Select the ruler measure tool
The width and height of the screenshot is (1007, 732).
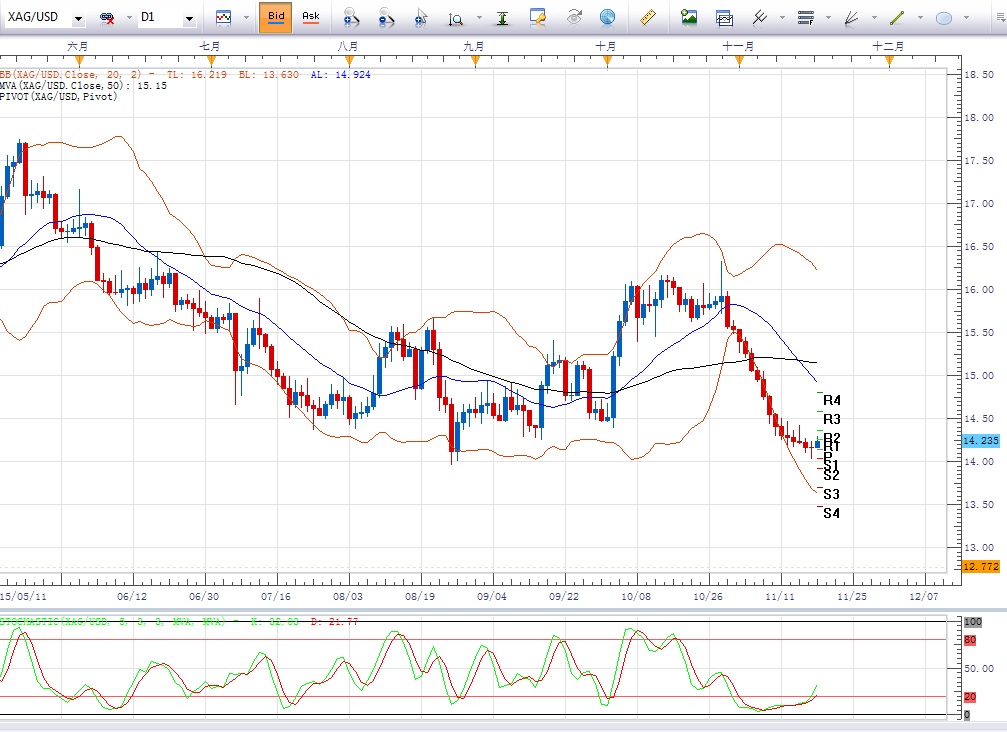click(648, 17)
